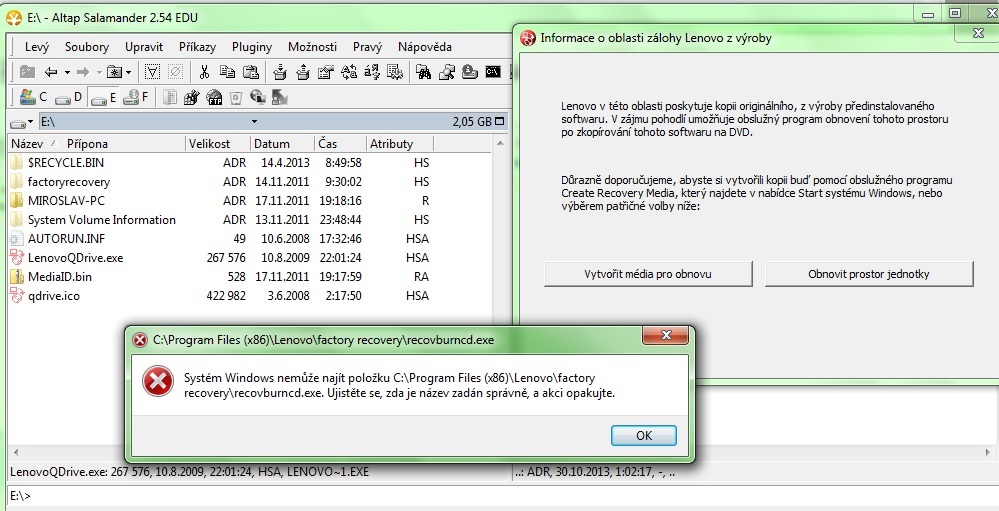Click the colored cubes plugin icon
999x511 pixels.
191,97
